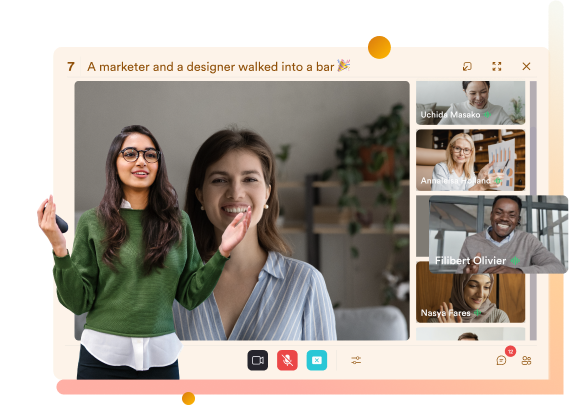Select Filibert Olivier's video tile
The height and width of the screenshot is (405, 569).
498,234
